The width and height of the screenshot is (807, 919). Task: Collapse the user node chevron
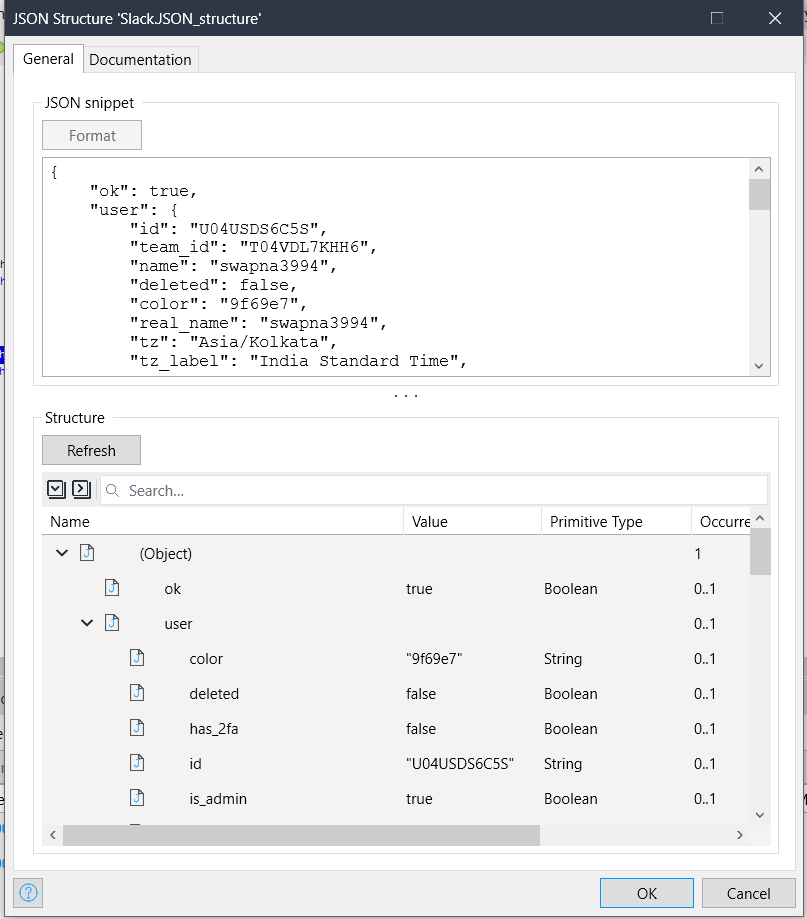pos(87,622)
